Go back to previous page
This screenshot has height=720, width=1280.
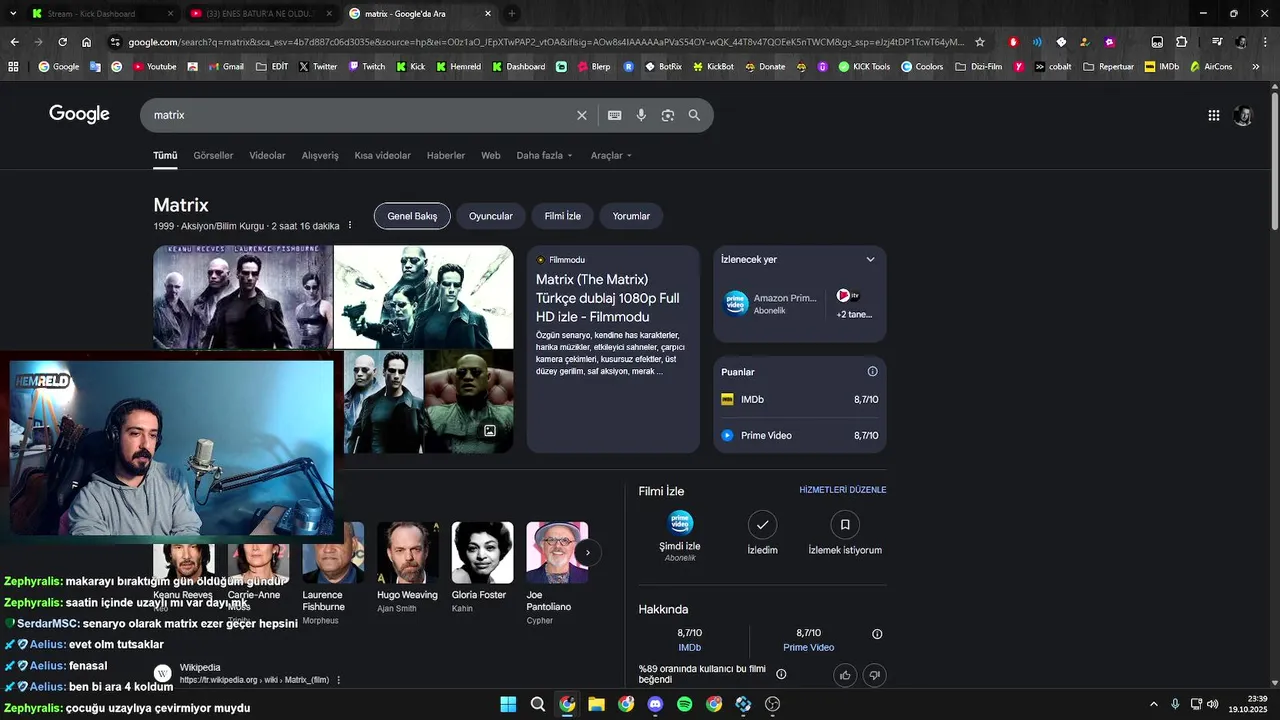(14, 42)
